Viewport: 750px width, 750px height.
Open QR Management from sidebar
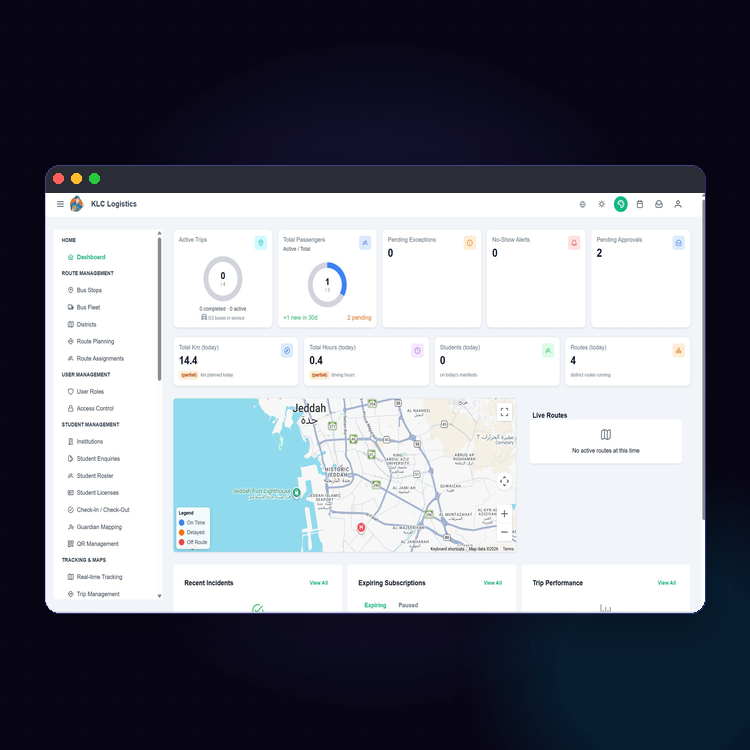(x=97, y=543)
